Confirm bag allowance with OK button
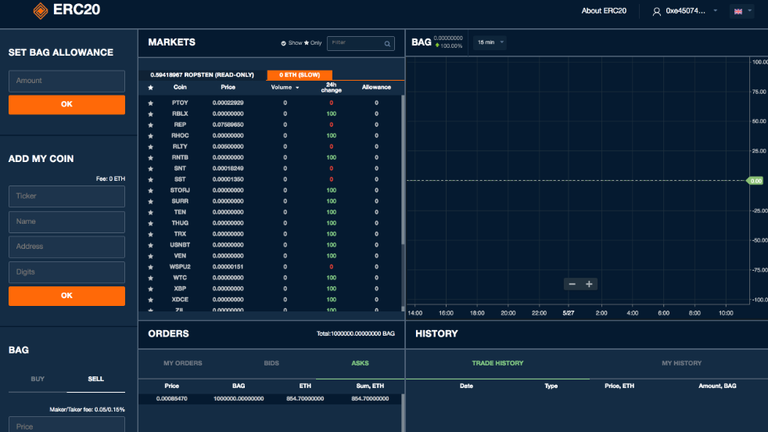Image resolution: width=768 pixels, height=432 pixels. click(67, 105)
